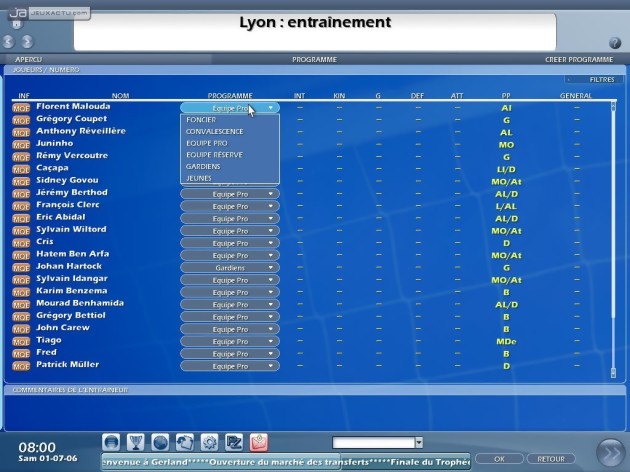Expand Johan Hartock's Gardiens programme dropdown
This screenshot has width=630, height=472.
point(230,268)
